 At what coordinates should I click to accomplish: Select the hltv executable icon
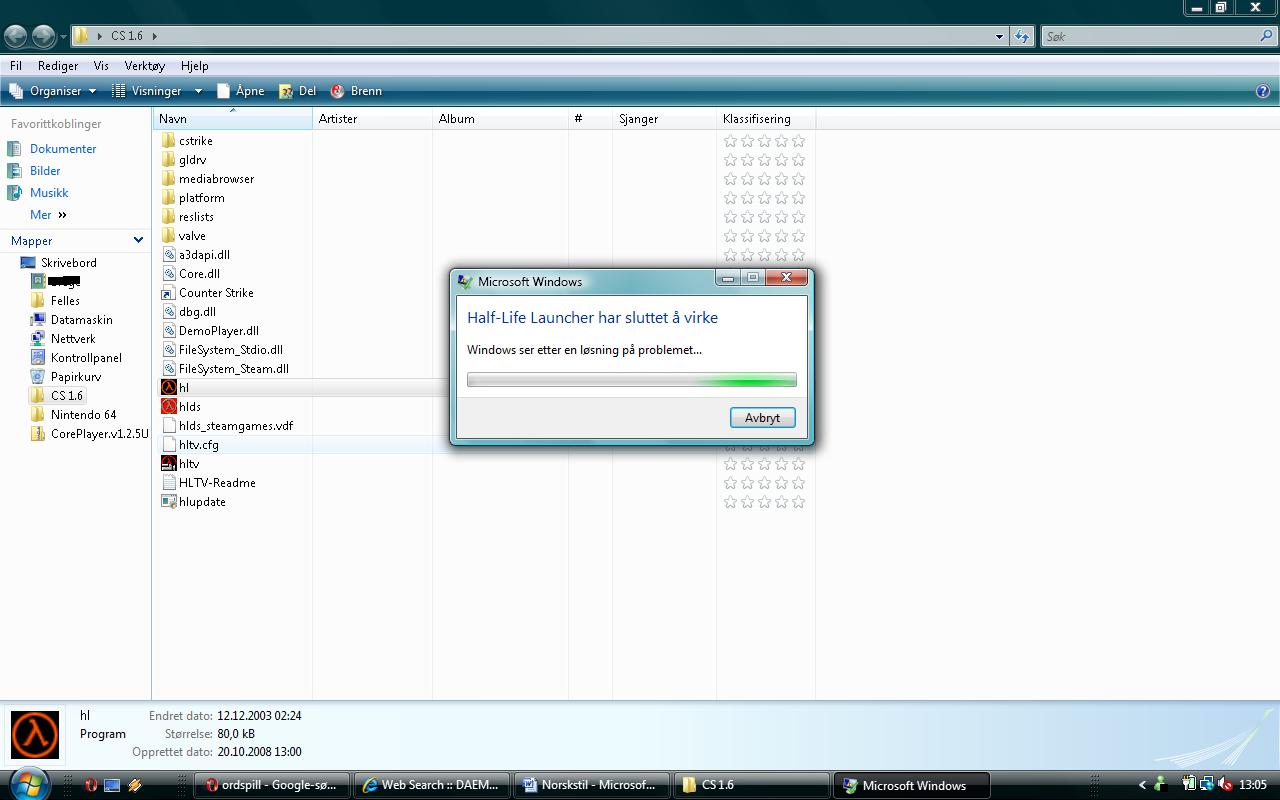tap(169, 464)
